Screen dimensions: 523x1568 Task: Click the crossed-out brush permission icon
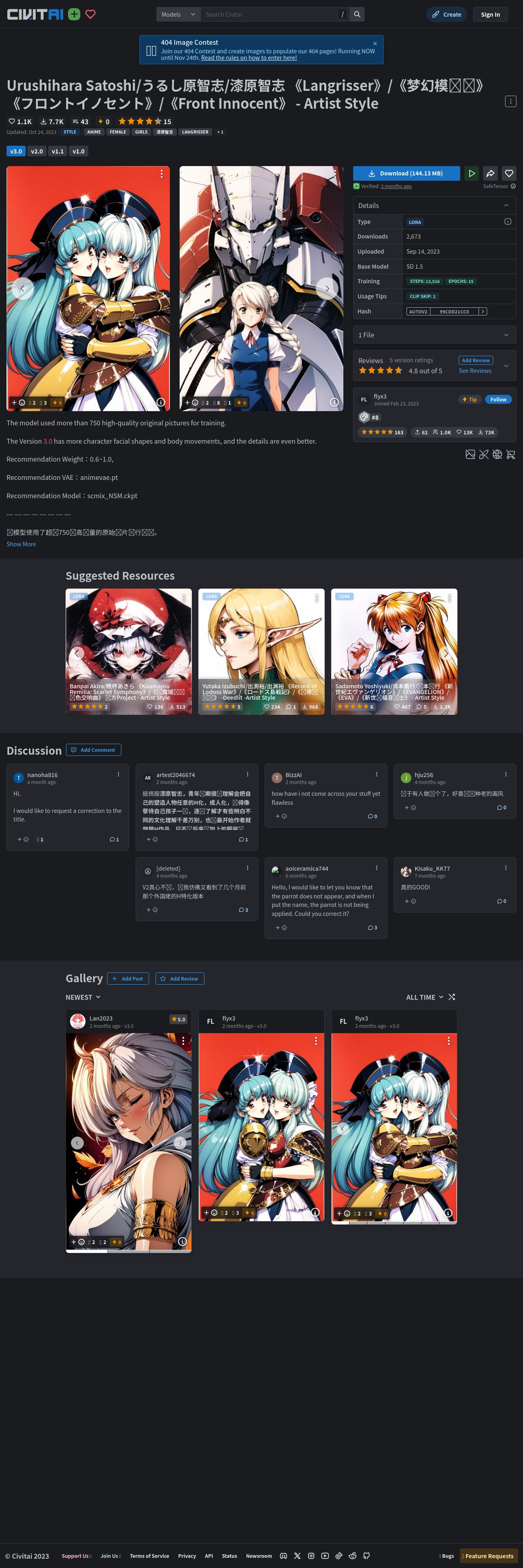pyautogui.click(x=484, y=454)
